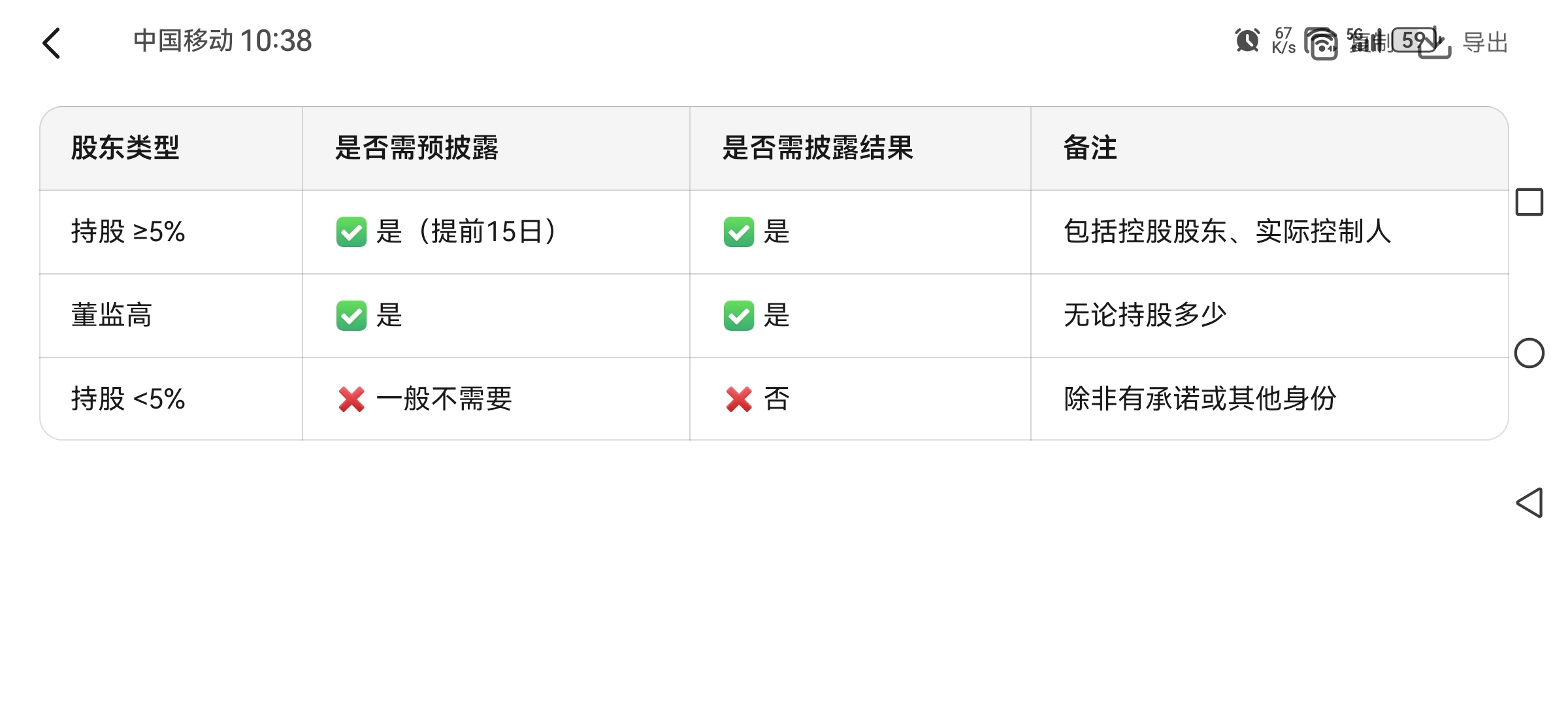Tap the export download icon
The image size is (1568, 706).
[1435, 43]
